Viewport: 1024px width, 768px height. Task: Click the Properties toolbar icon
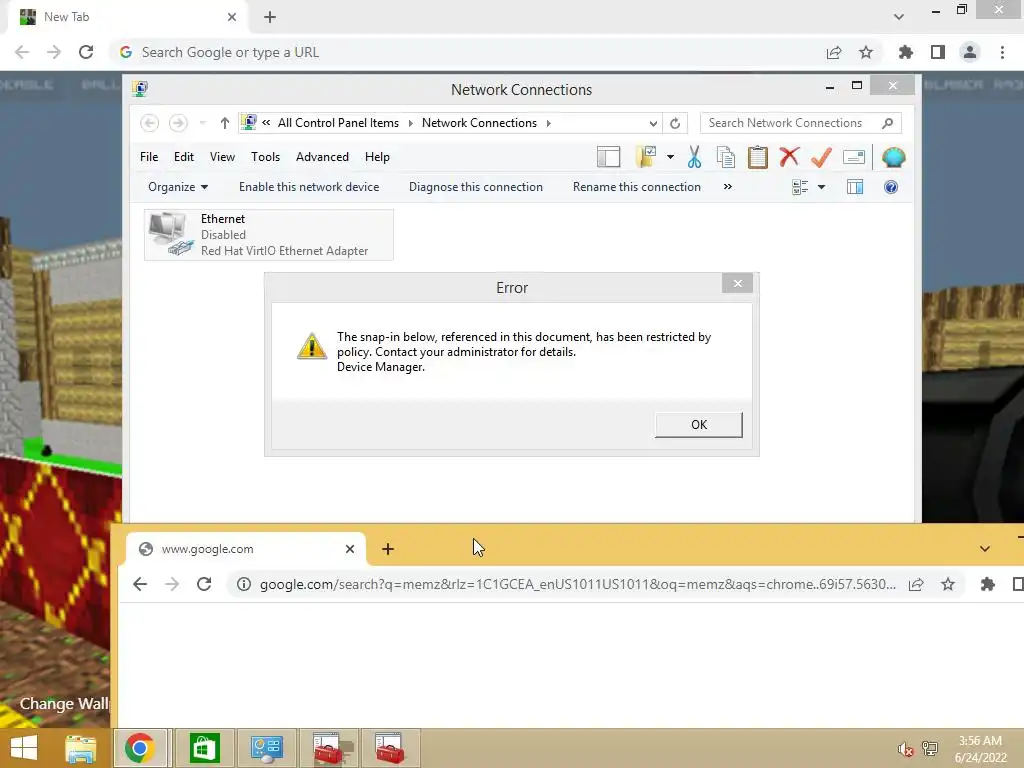tap(854, 157)
